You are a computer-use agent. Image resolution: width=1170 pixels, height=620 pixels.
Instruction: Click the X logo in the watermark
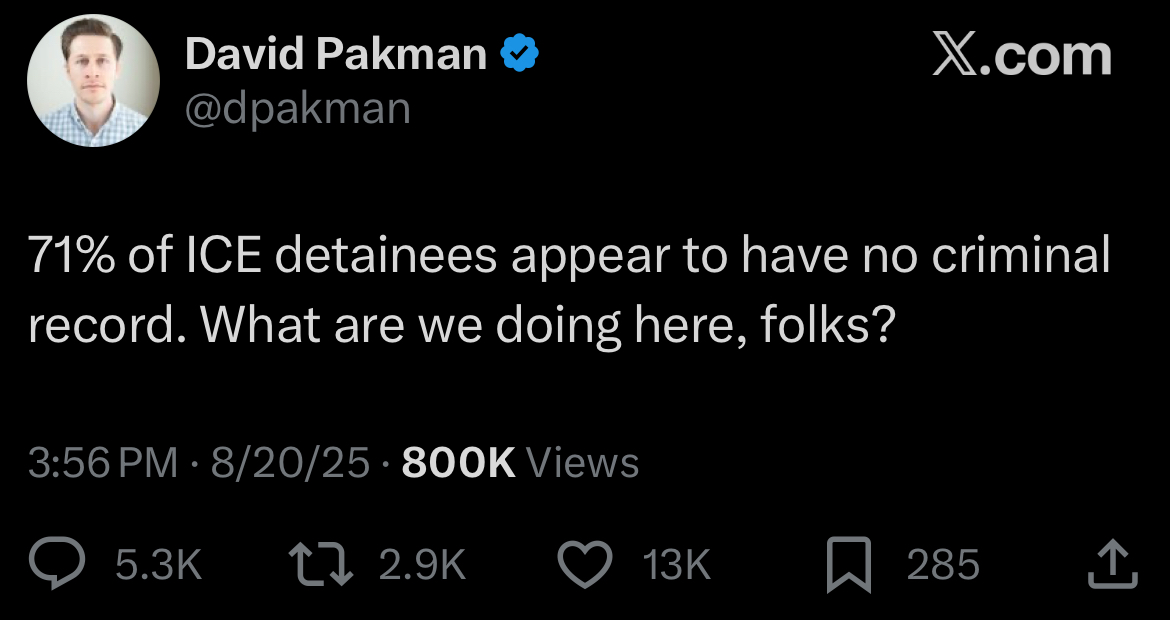point(960,55)
